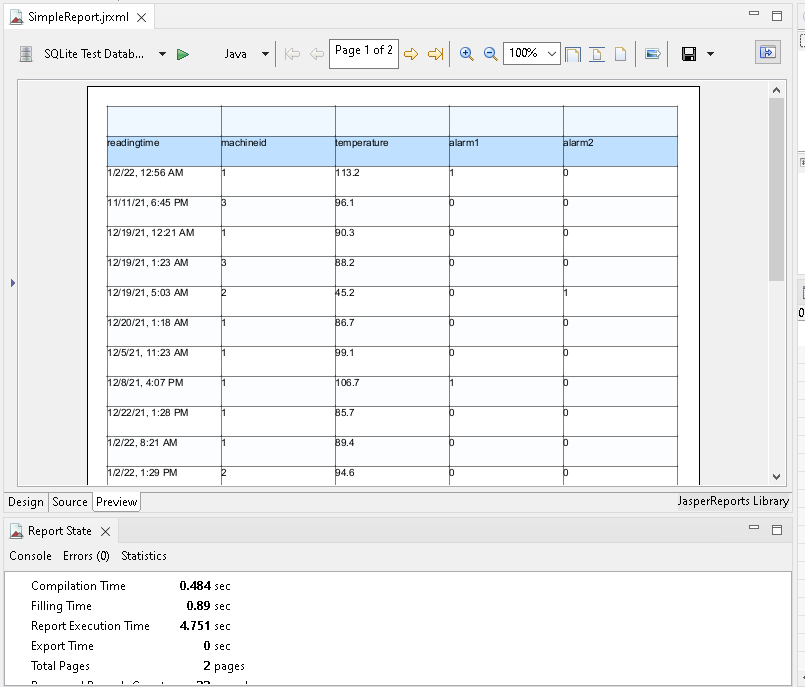Click the zoom out magnifier
This screenshot has width=805, height=687.
tap(490, 54)
